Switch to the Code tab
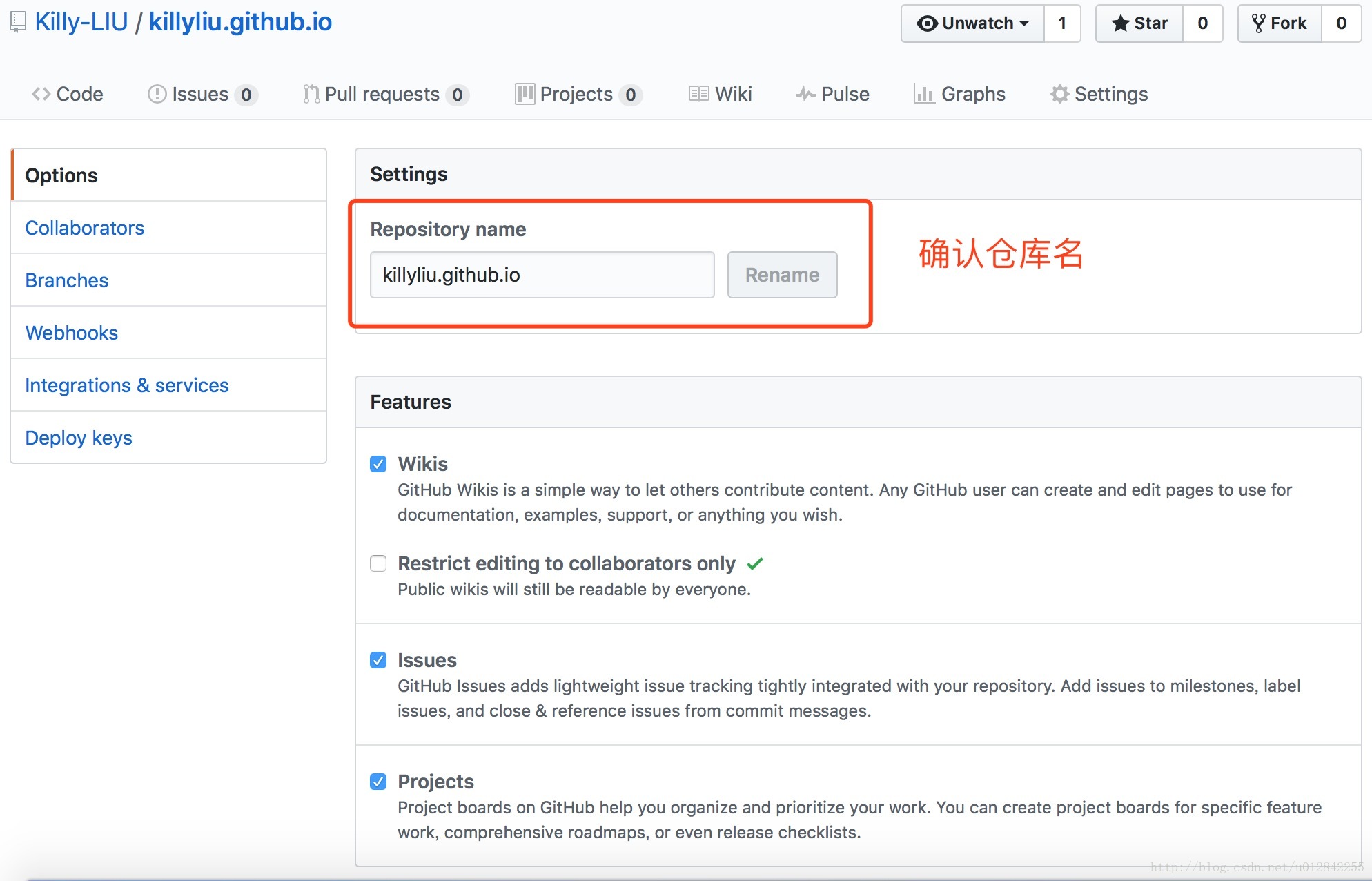 tap(68, 94)
